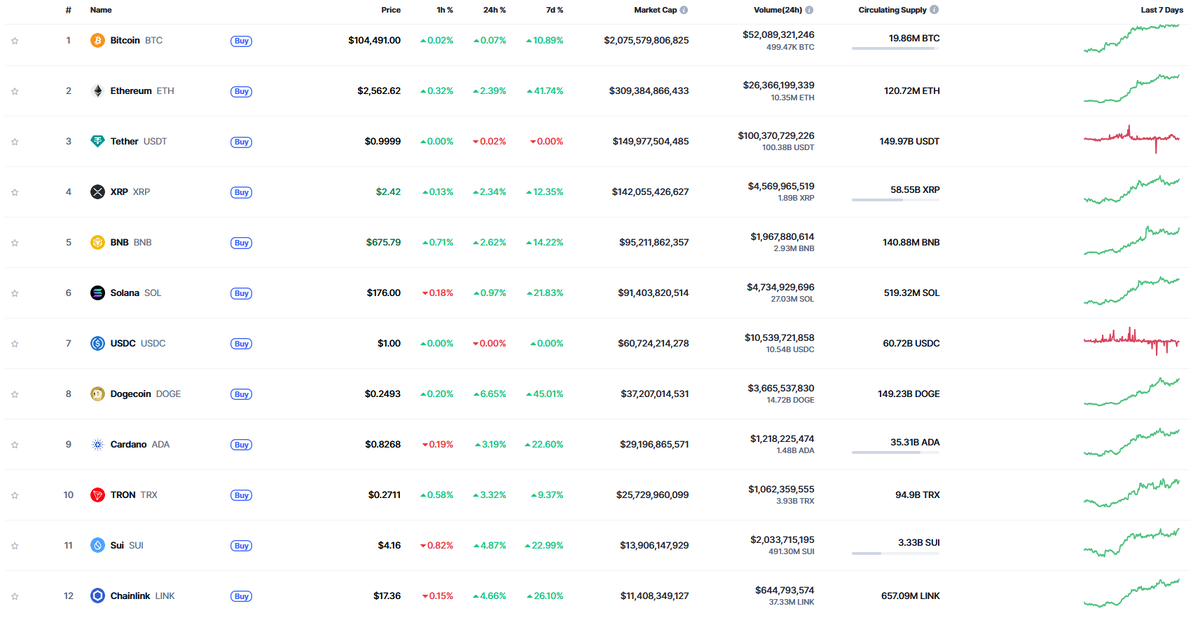The height and width of the screenshot is (618, 1200).
Task: Select the Tether USDT logo icon
Action: pyautogui.click(x=97, y=141)
